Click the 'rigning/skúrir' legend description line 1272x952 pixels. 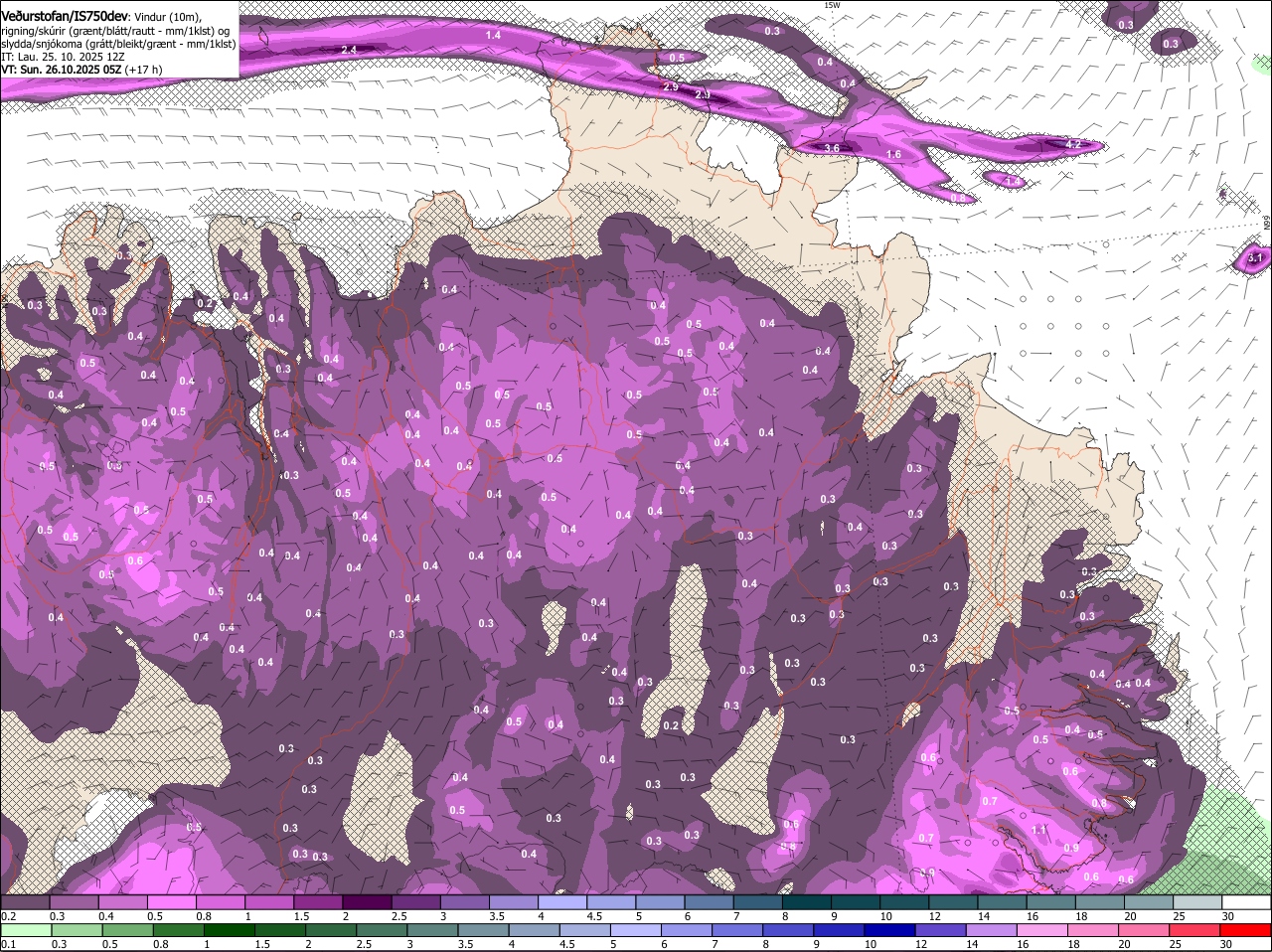[117, 30]
